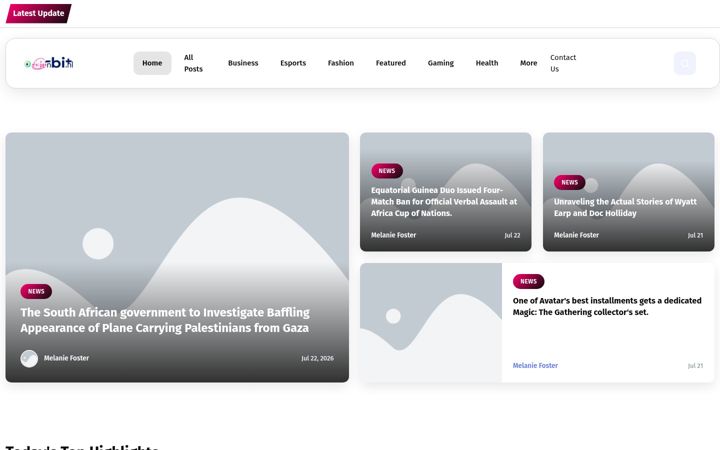Click NEWS badge on Avatar post
This screenshot has height=450, width=720.
click(x=528, y=281)
